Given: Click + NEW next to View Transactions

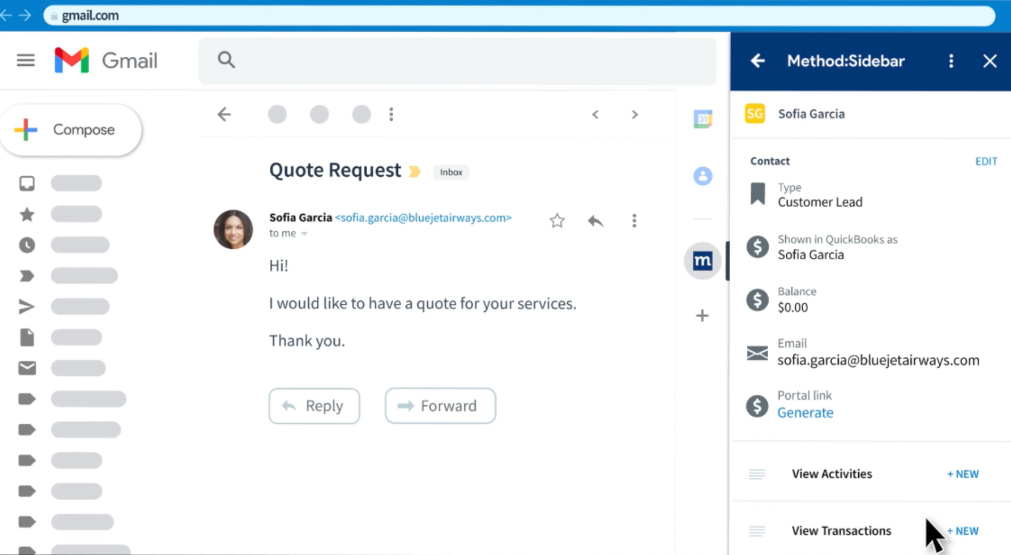Looking at the screenshot, I should pyautogui.click(x=963, y=531).
